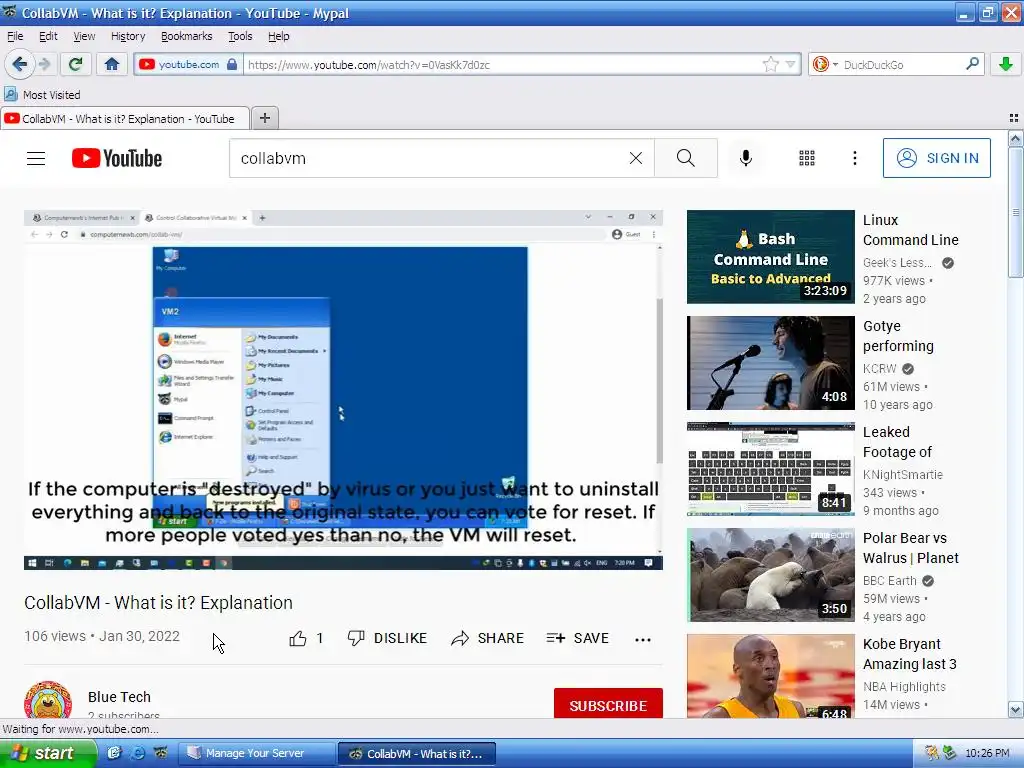The image size is (1024, 768).
Task: Select the CollabVM YouTube browser tab
Action: click(x=124, y=119)
